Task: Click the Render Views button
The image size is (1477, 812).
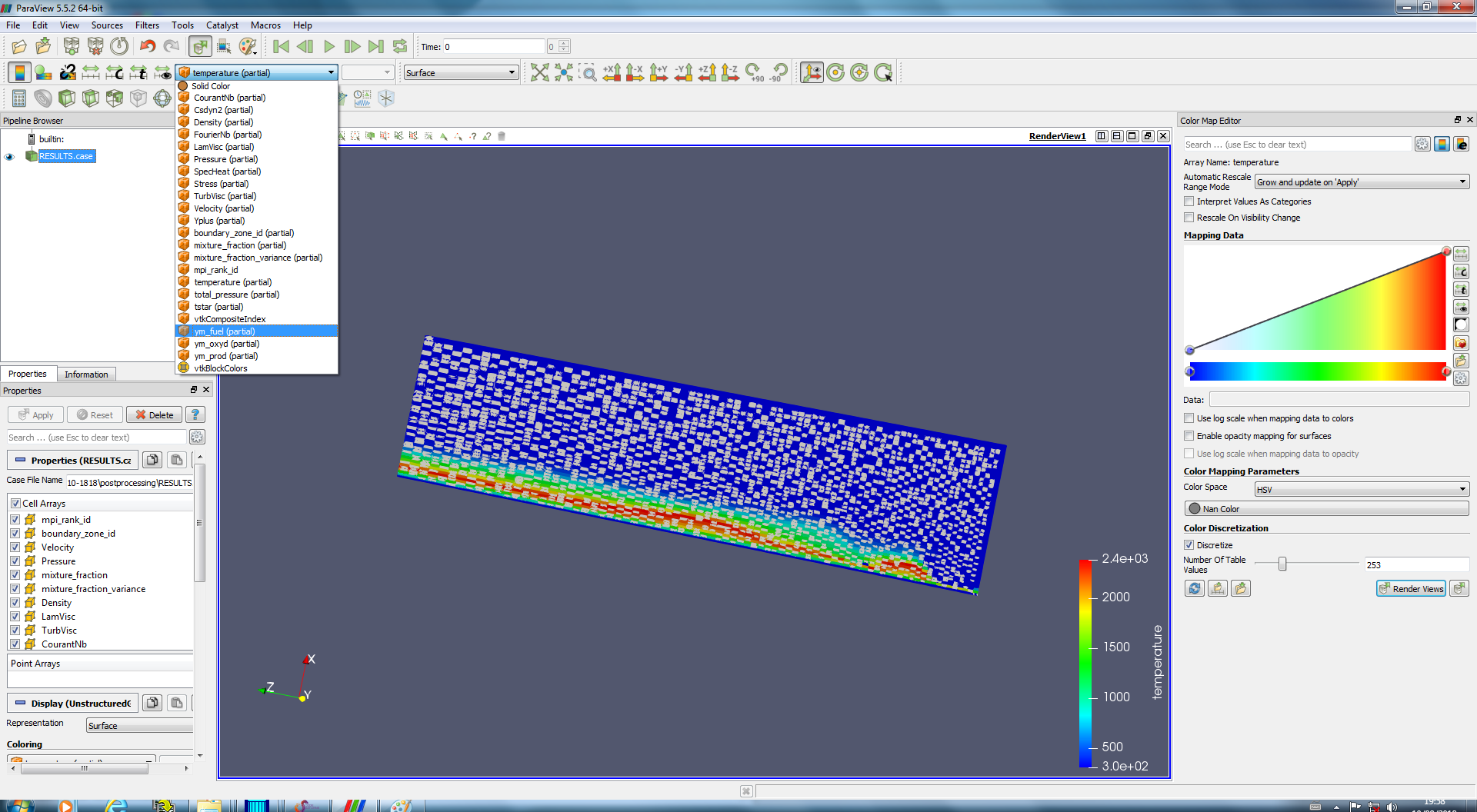Action: point(1411,589)
